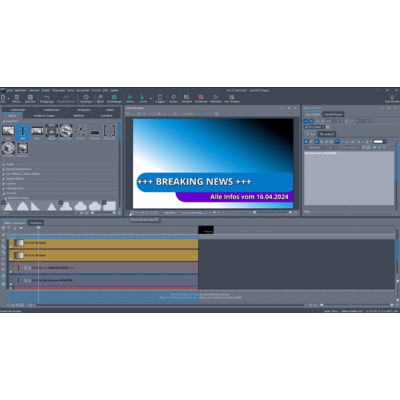Click the Speichern save icon
This screenshot has height=400, width=400.
[x=30, y=98]
